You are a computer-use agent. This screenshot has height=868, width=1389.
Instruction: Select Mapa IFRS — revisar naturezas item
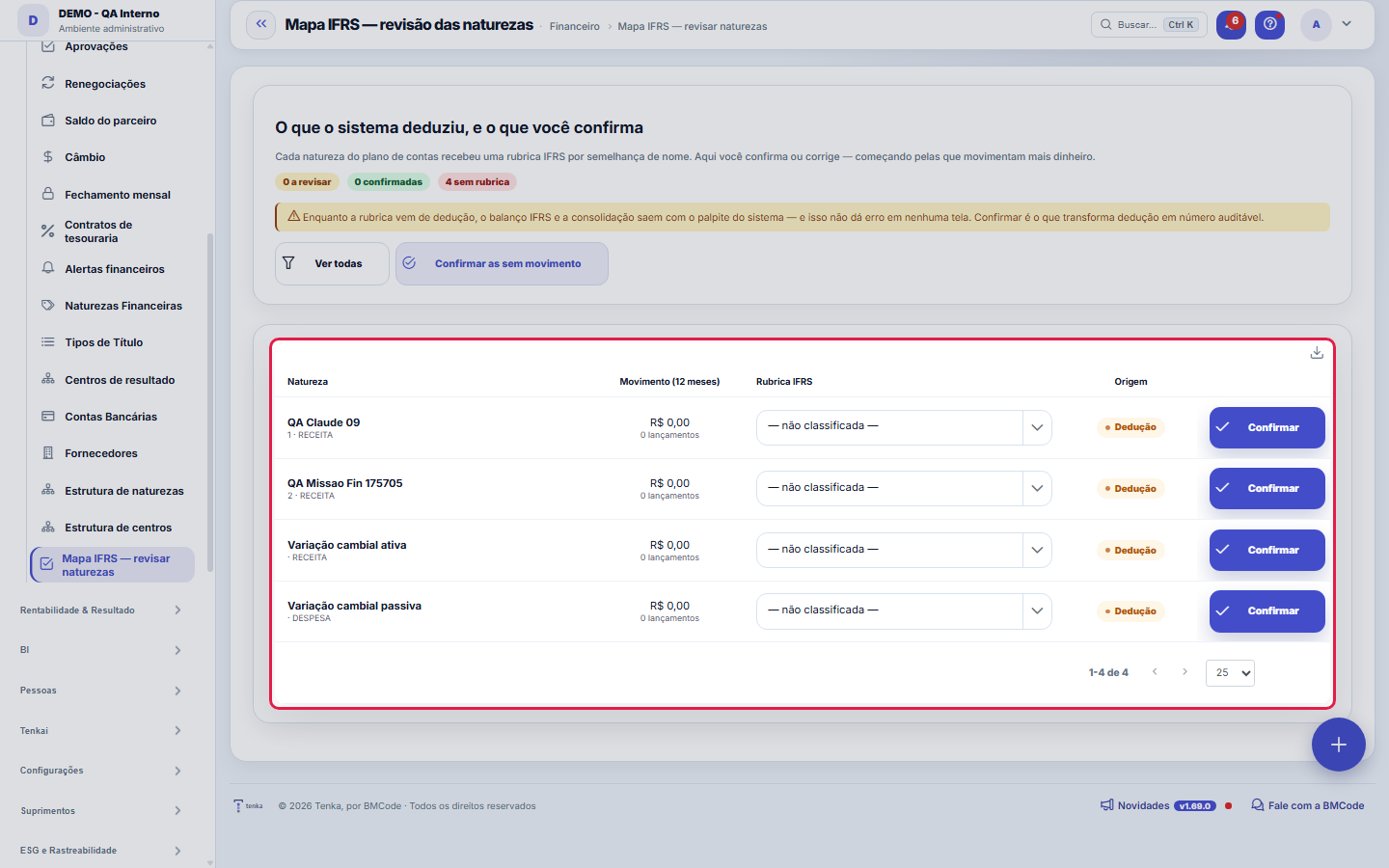[x=112, y=565]
